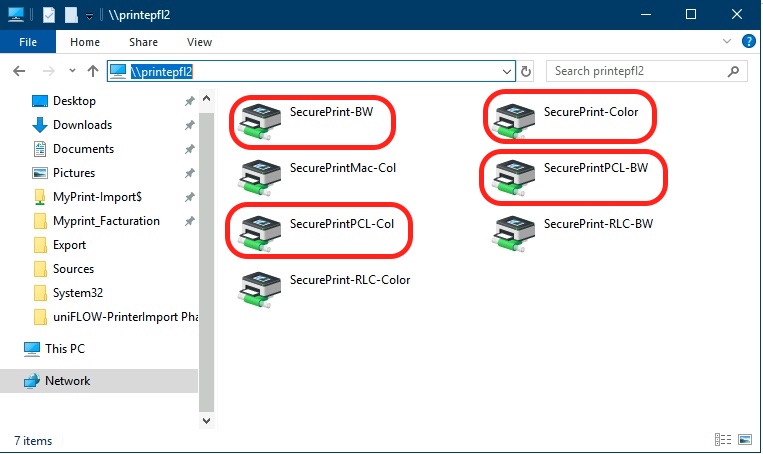763x454 pixels.
Task: Click the SecurePrintPCL-Col name label
Action: (x=342, y=224)
